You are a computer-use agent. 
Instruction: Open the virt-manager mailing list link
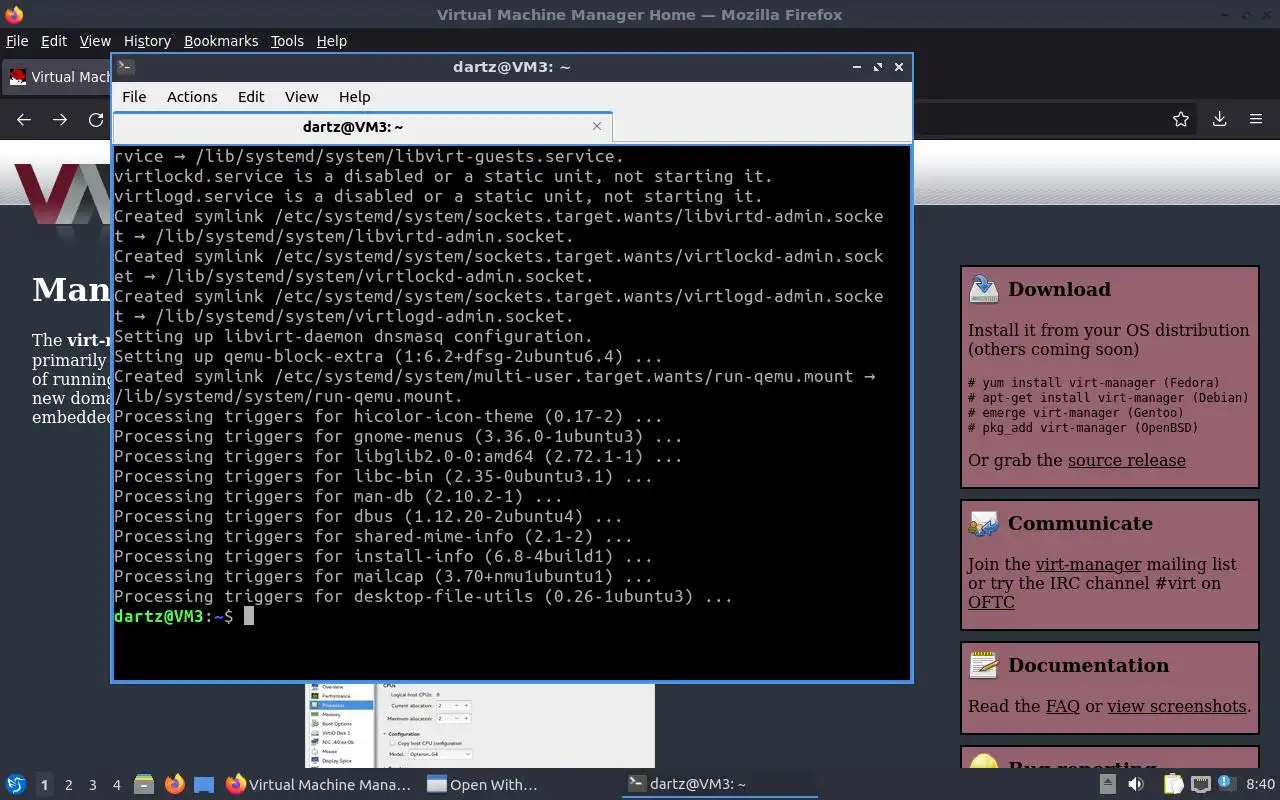pos(1088,564)
